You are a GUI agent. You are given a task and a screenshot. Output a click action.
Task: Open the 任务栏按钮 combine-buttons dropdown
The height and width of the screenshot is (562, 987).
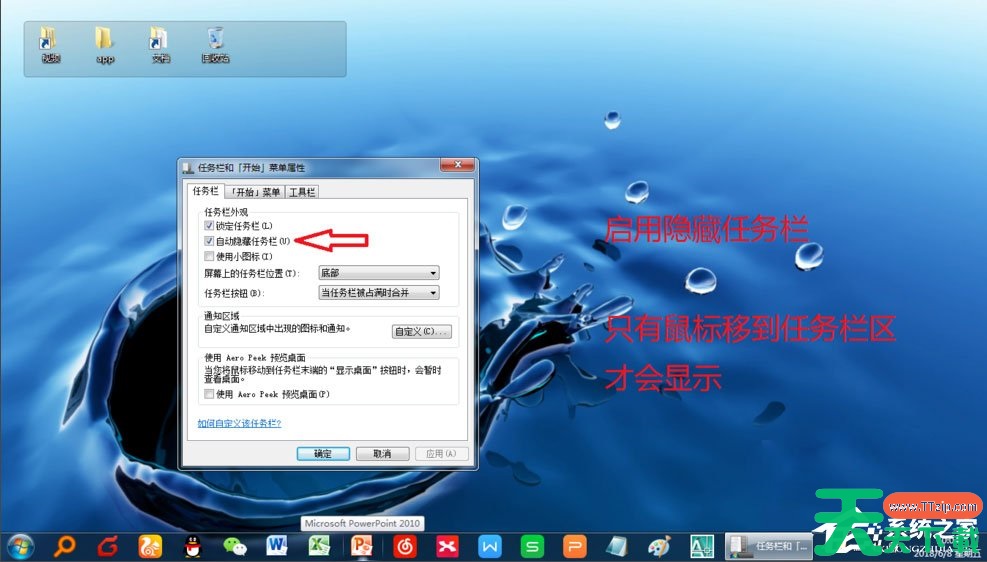(x=379, y=293)
